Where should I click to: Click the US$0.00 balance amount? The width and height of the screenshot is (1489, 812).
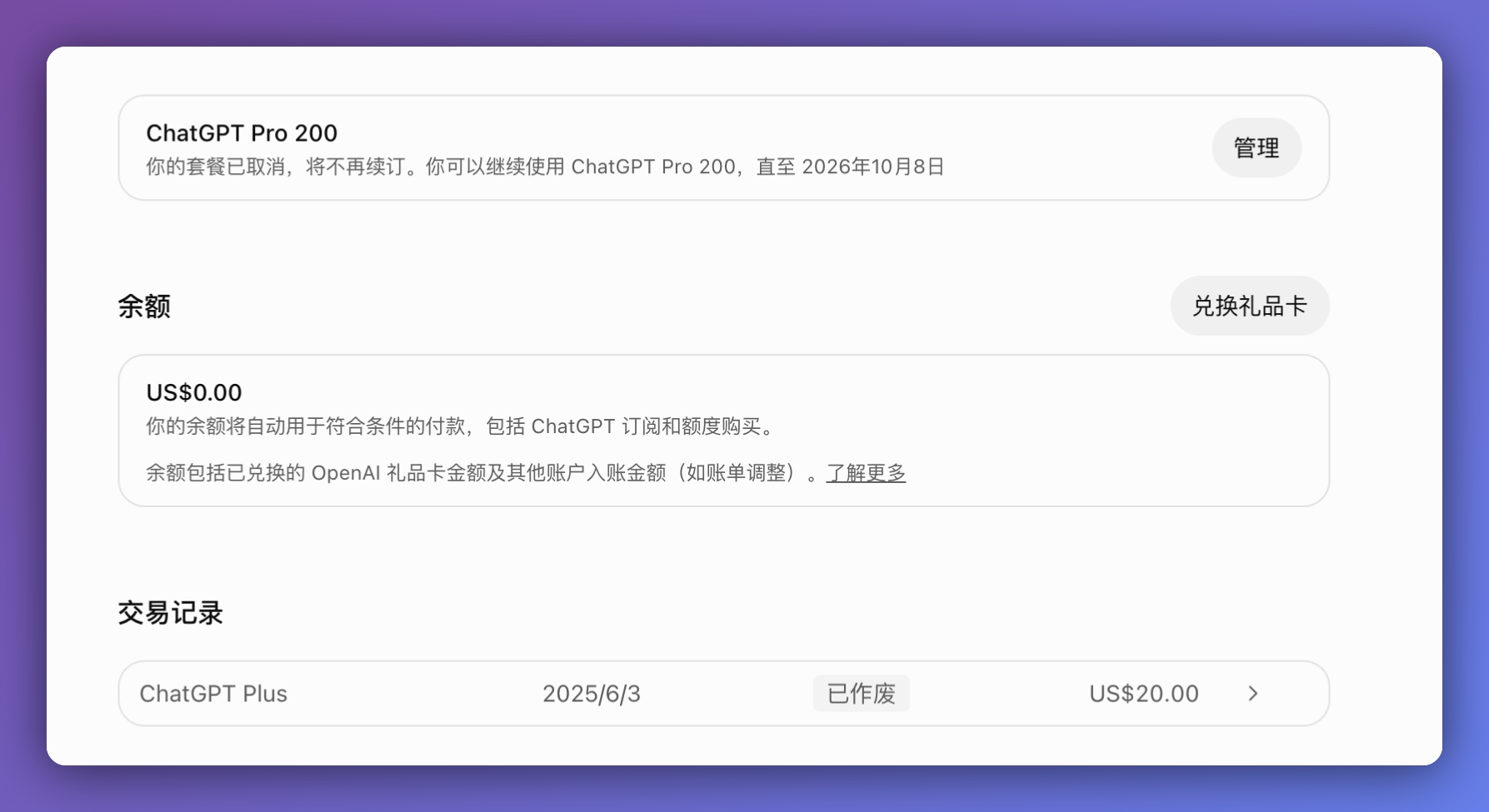point(194,392)
